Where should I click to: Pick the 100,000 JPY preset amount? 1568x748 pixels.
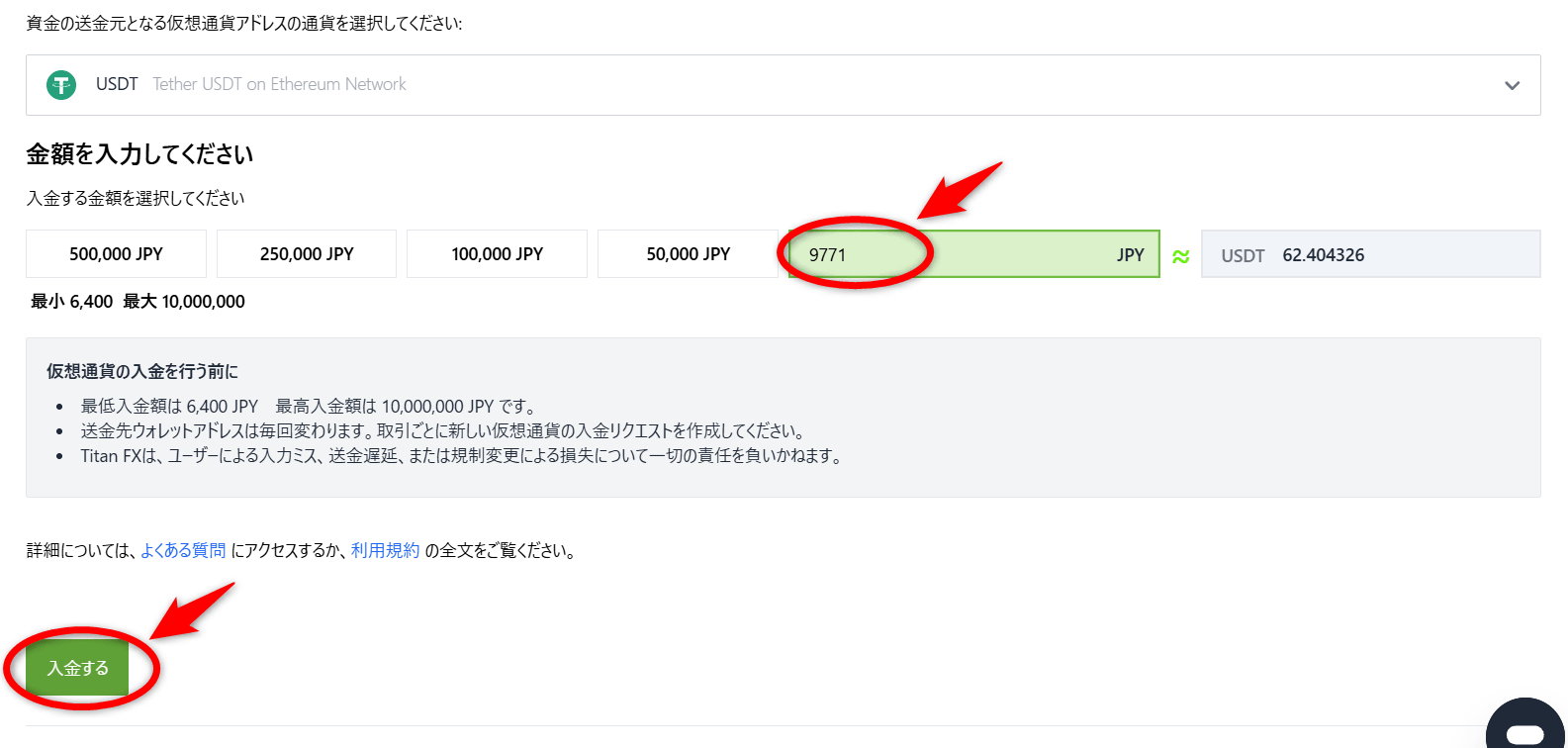497,254
